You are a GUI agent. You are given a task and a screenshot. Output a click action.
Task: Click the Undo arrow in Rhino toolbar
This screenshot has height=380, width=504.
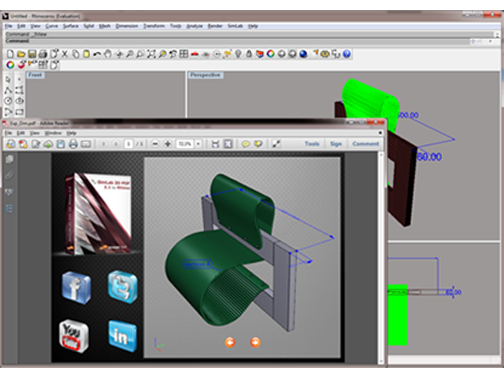point(97,54)
